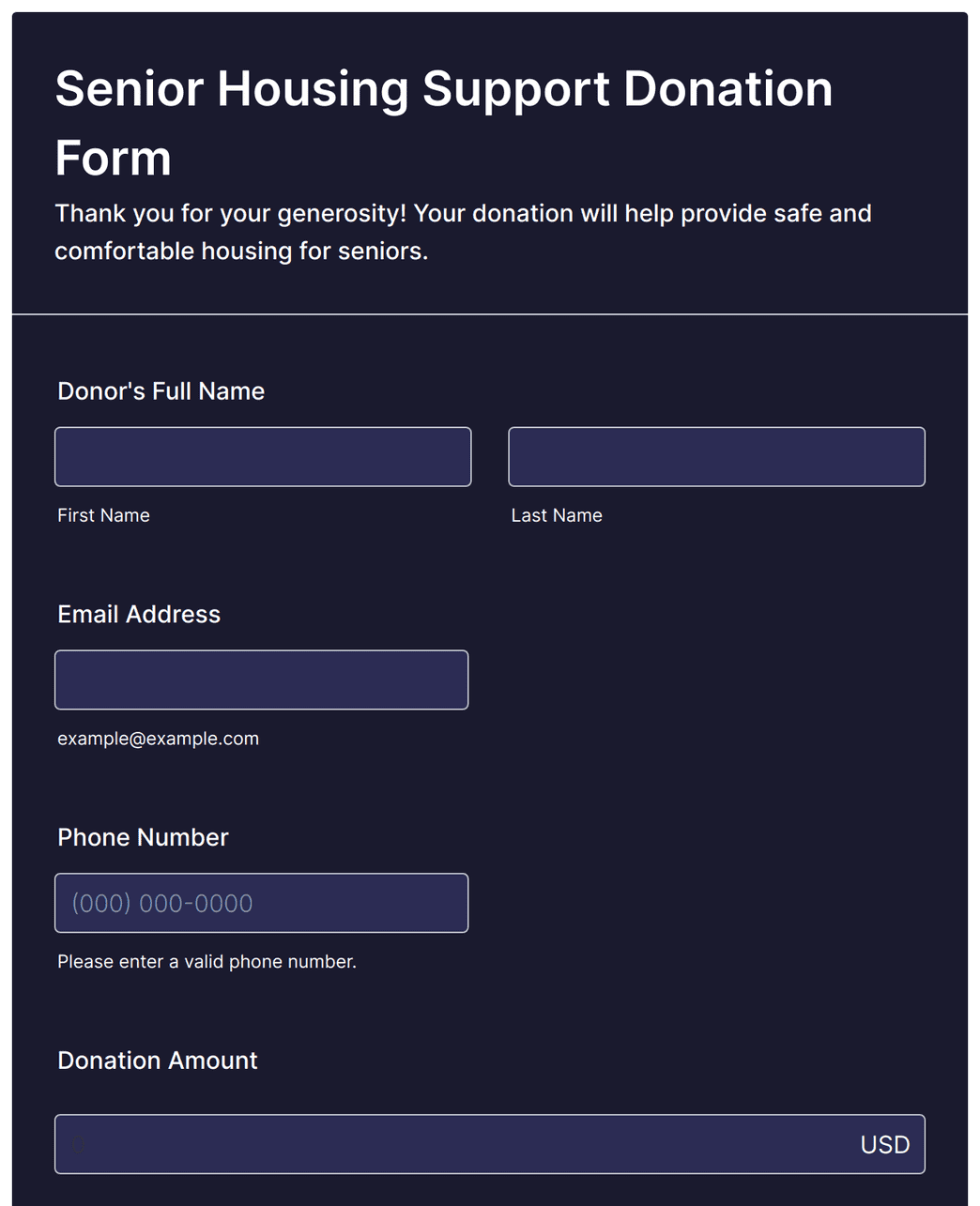Click the Phone Number field with (000) placeholder
Image resolution: width=980 pixels, height=1206 pixels.
tap(261, 903)
